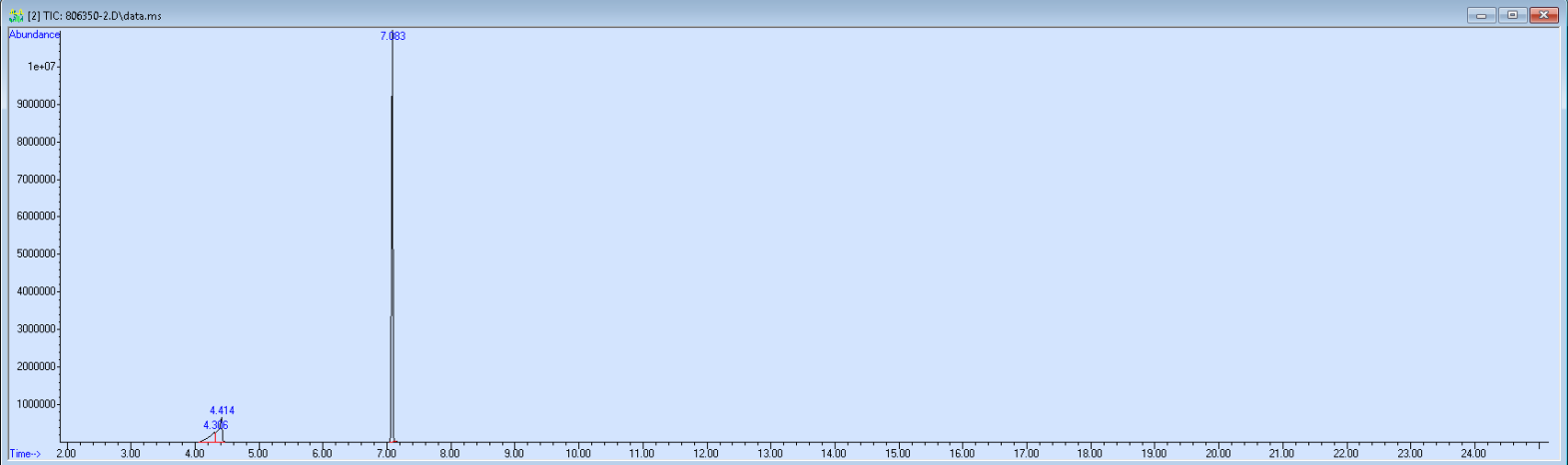This screenshot has height=465, width=1568.
Task: Click the 16.00 time tick label
Action: coord(962,454)
